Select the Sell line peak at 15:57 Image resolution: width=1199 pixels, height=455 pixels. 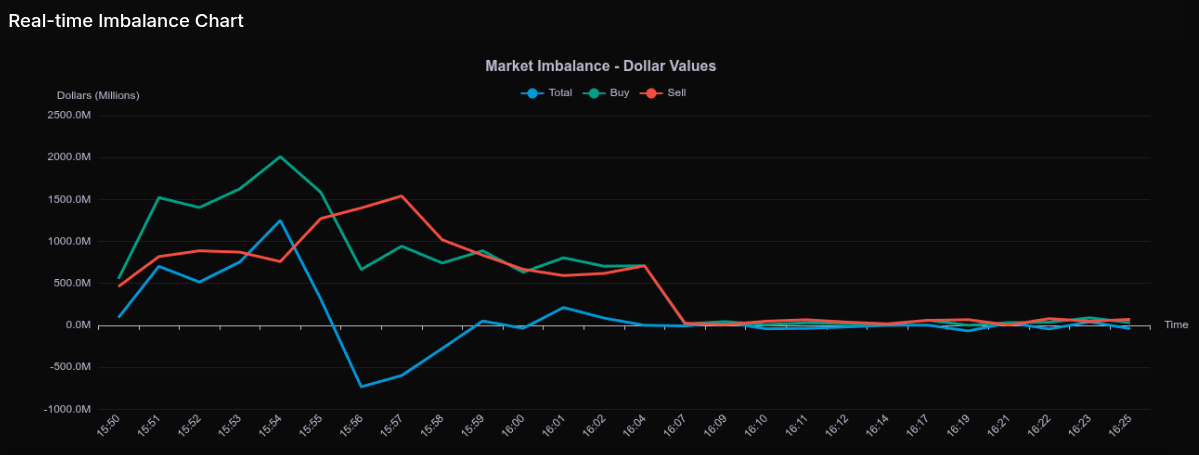click(401, 196)
